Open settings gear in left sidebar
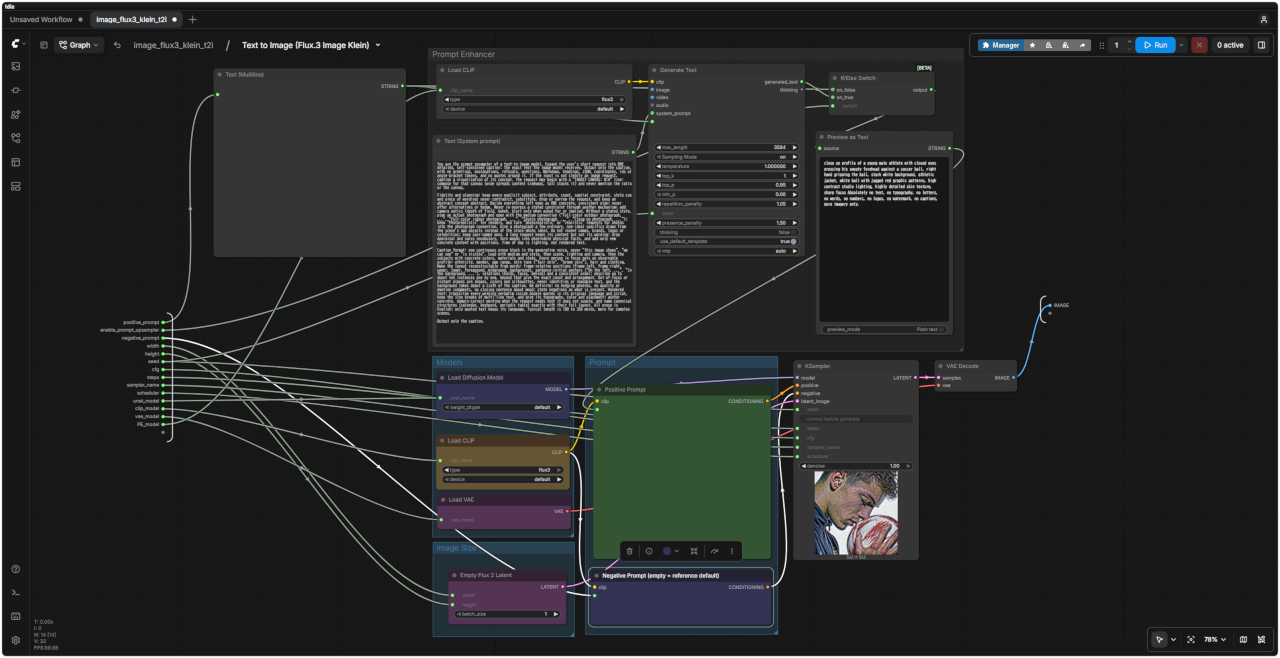The width and height of the screenshot is (1280, 658). click(x=16, y=640)
